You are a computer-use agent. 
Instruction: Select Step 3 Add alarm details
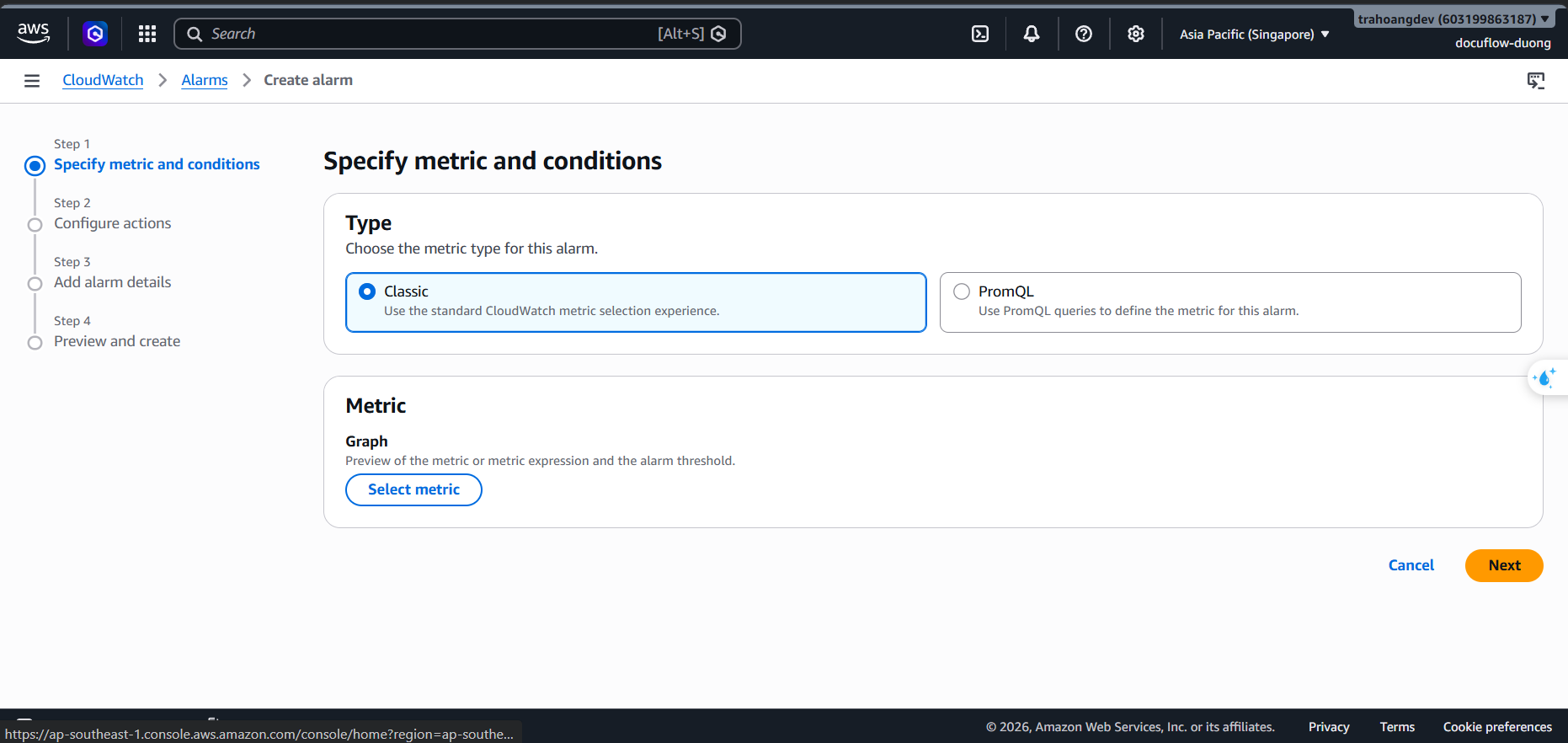113,282
